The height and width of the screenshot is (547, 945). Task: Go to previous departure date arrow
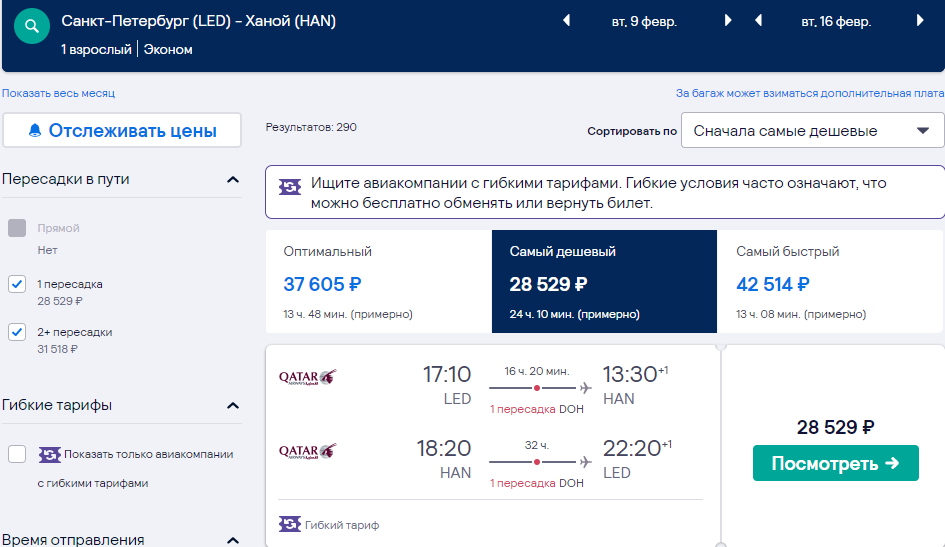click(567, 21)
